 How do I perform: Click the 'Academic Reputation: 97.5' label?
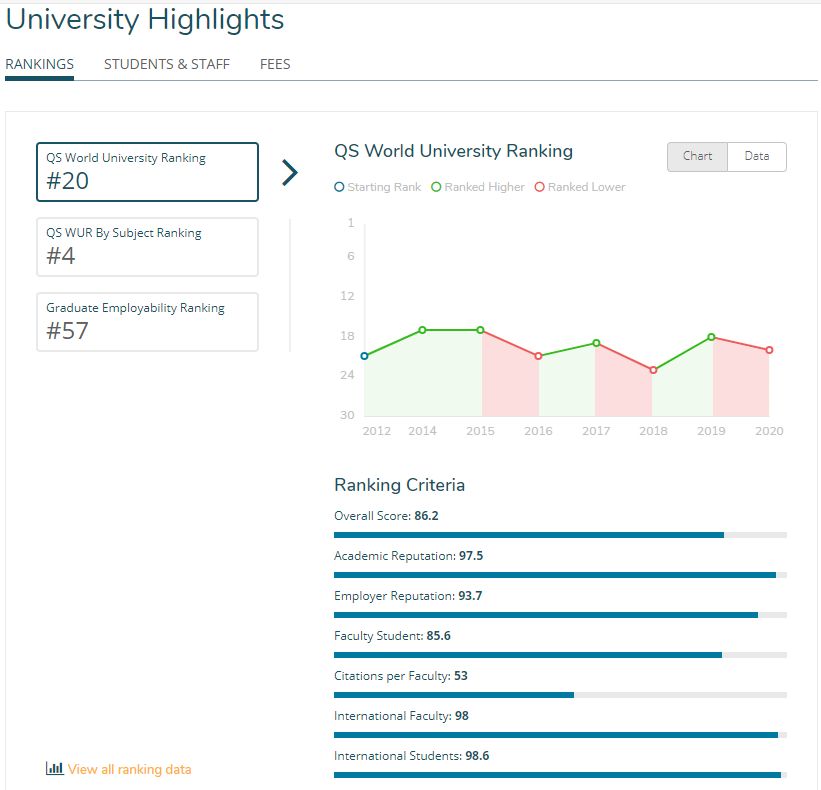pyautogui.click(x=408, y=555)
